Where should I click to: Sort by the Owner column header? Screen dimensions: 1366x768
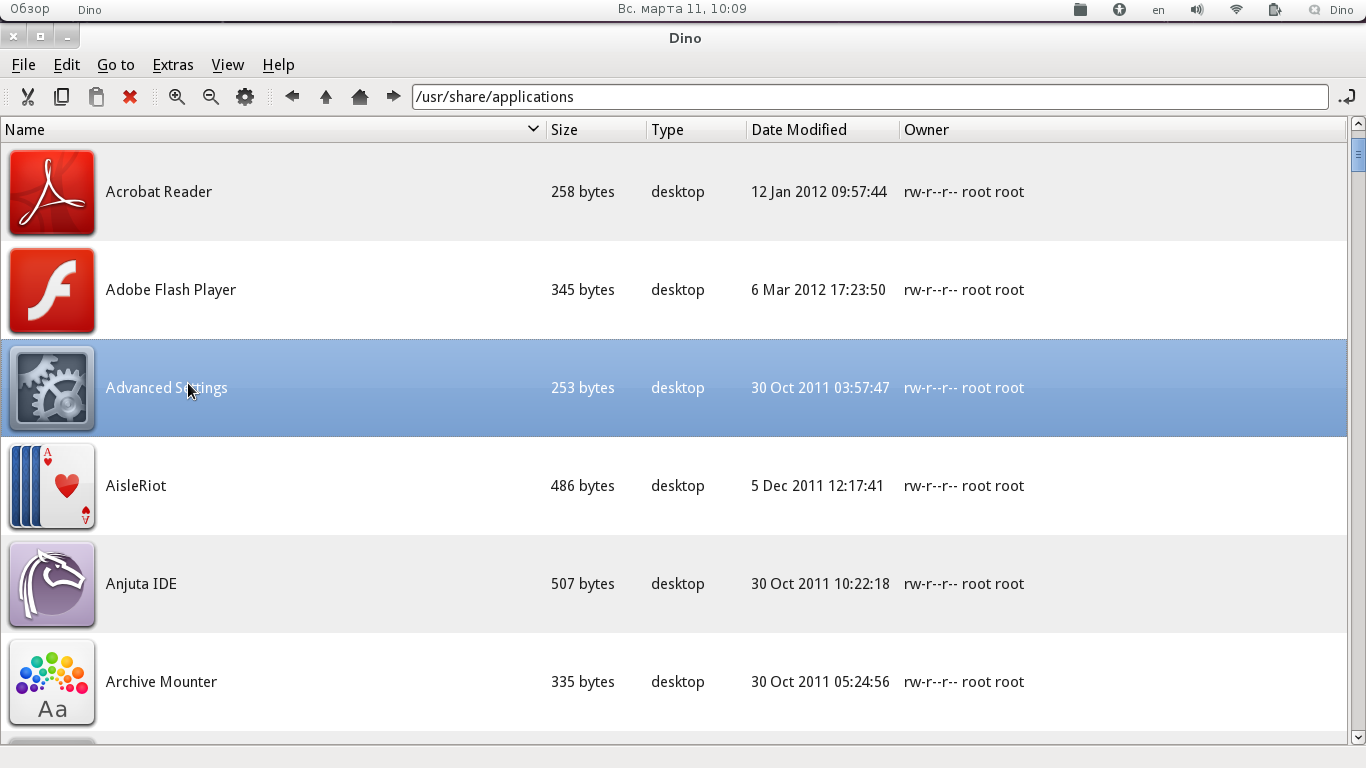1123,130
